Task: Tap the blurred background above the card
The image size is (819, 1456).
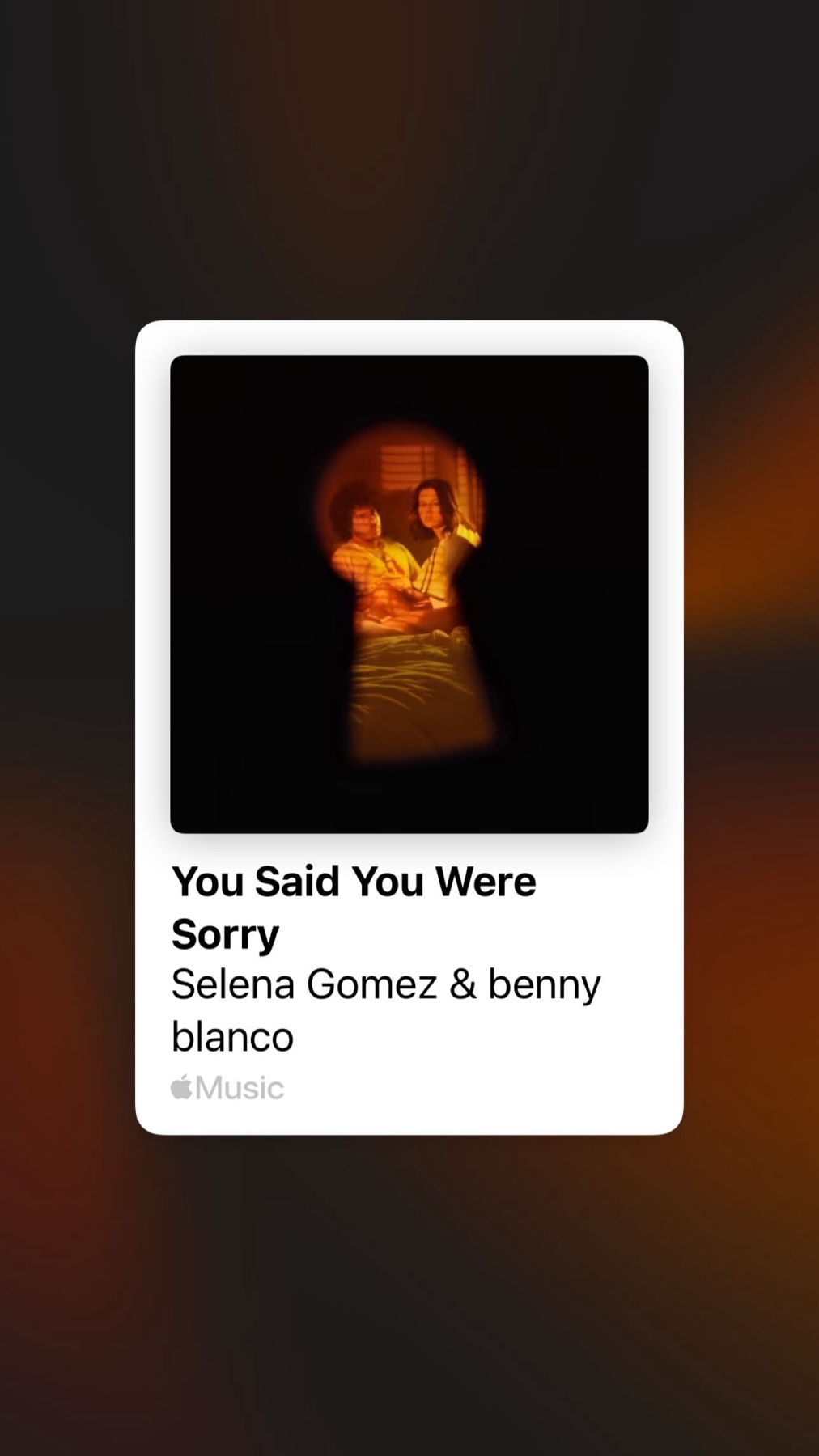Action: [409, 162]
